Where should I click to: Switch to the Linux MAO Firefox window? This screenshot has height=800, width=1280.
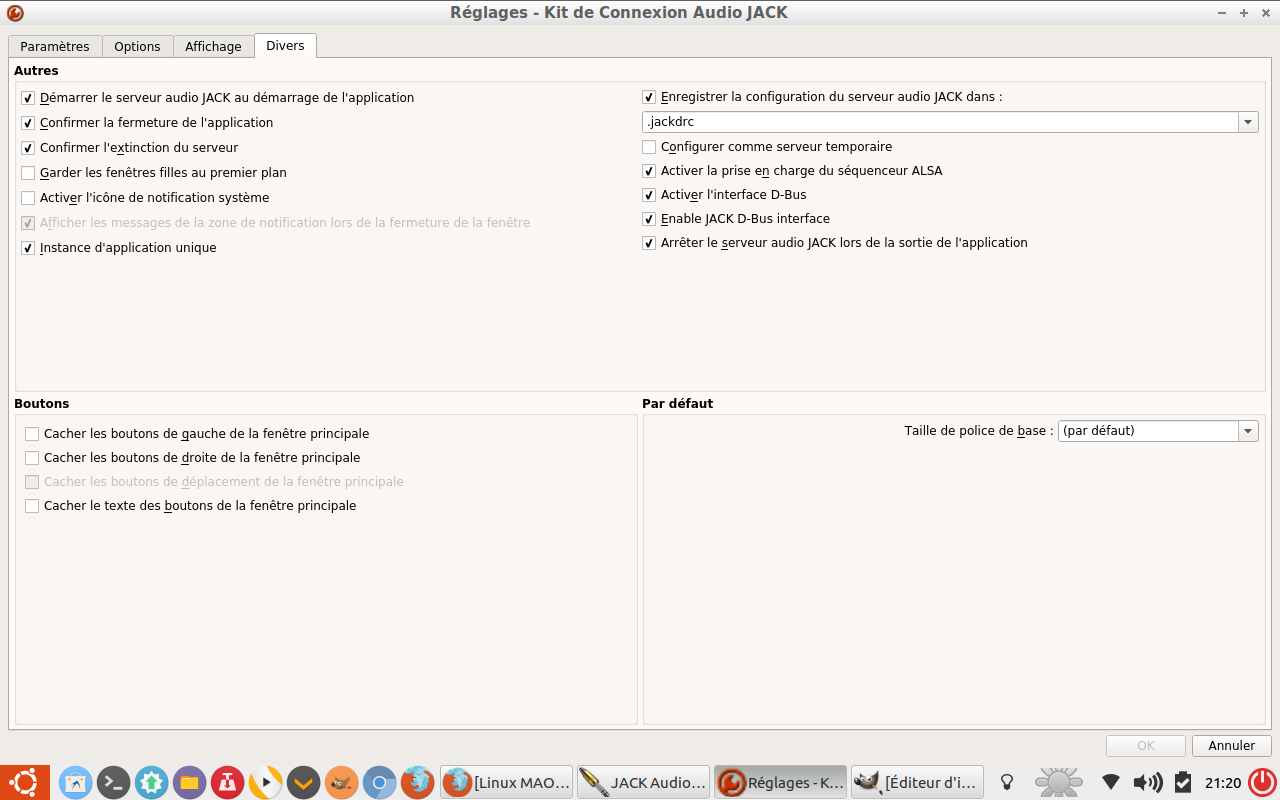(506, 782)
